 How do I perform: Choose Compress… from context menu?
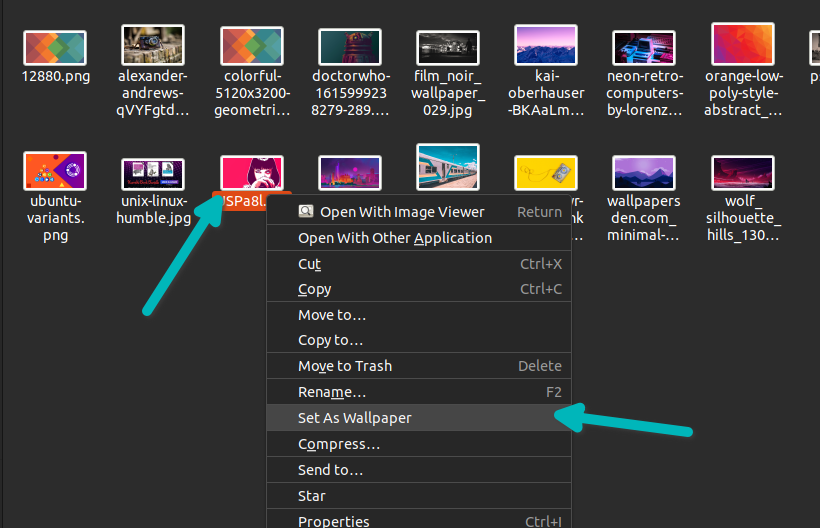pyautogui.click(x=419, y=444)
